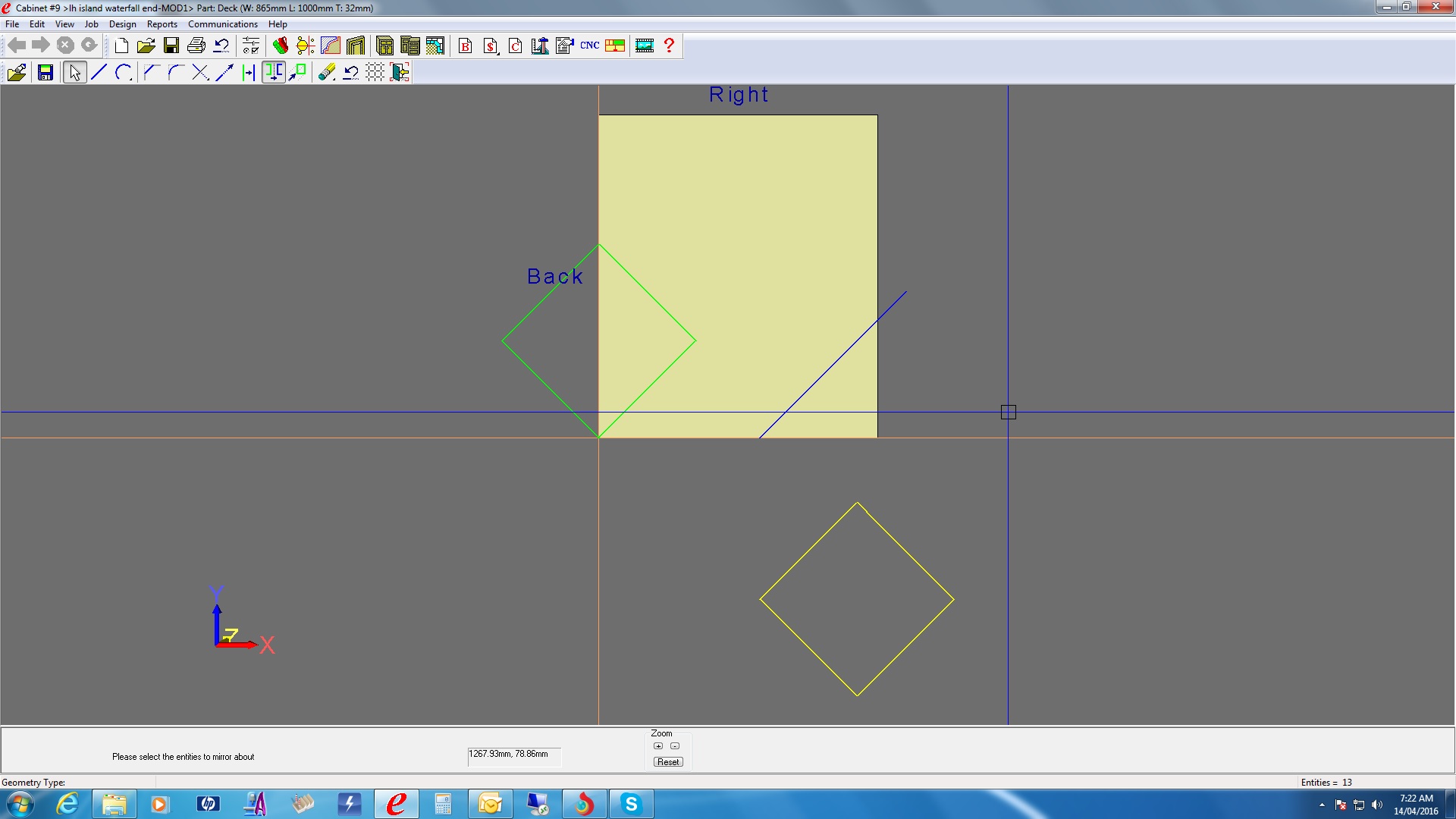Open the View menu

click(x=64, y=24)
